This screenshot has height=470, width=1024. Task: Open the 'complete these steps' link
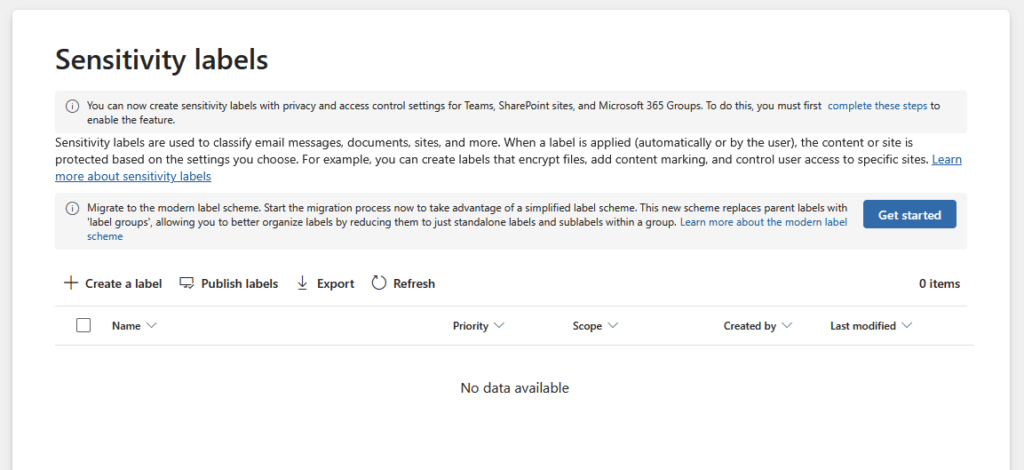coord(877,106)
